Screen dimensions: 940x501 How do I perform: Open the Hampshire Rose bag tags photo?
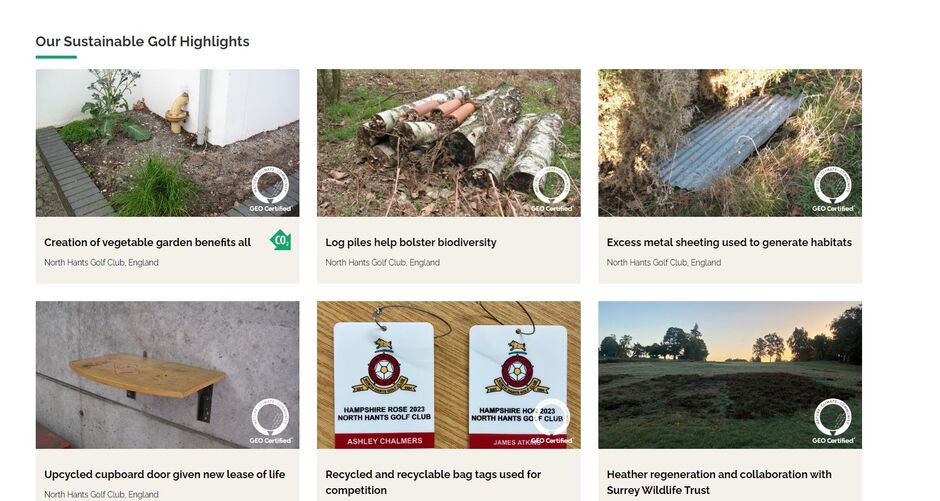448,375
